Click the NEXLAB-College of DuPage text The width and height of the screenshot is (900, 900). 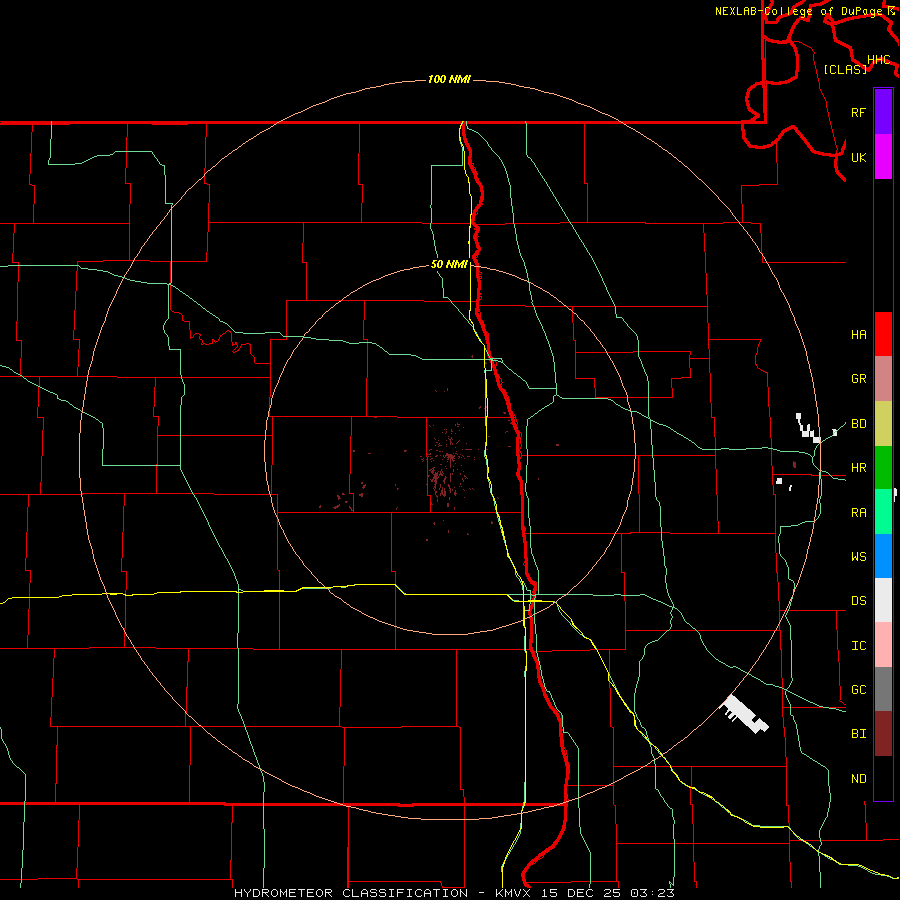[798, 11]
